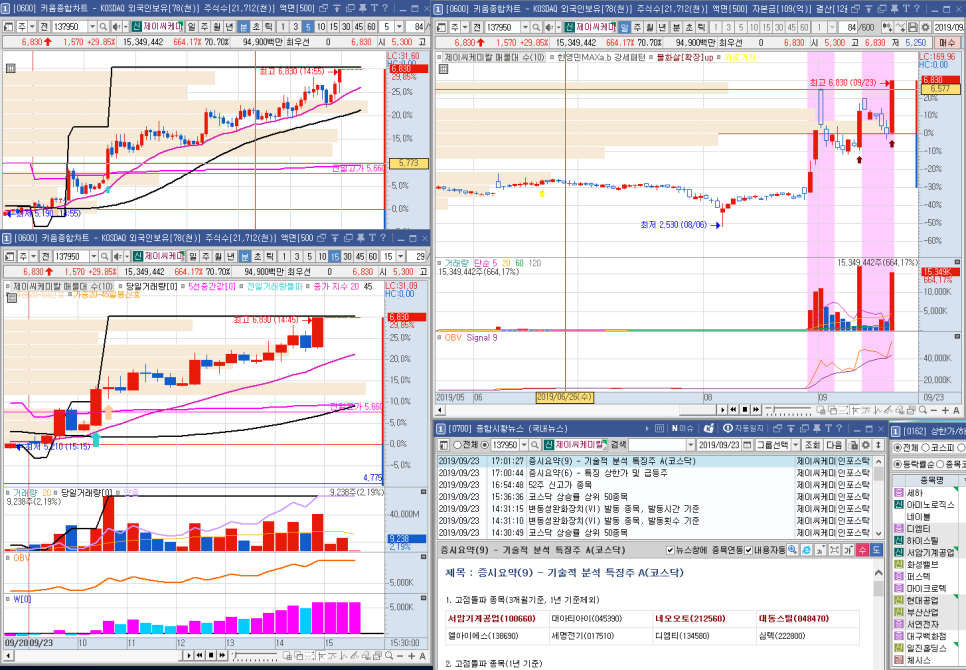This screenshot has height=670, width=966.
Task: Open the stock code 137950 dropdown in the top-left chart
Action: [x=92, y=27]
